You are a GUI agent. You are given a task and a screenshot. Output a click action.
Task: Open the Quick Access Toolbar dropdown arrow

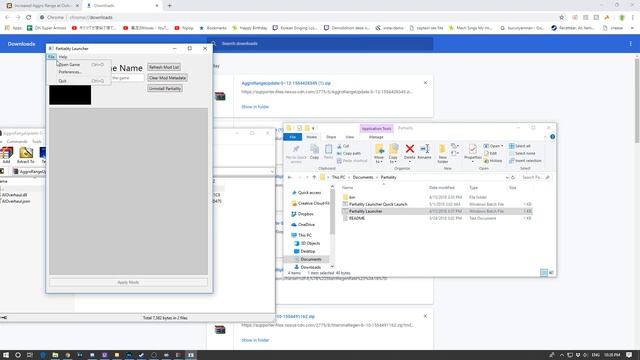tap(313, 128)
